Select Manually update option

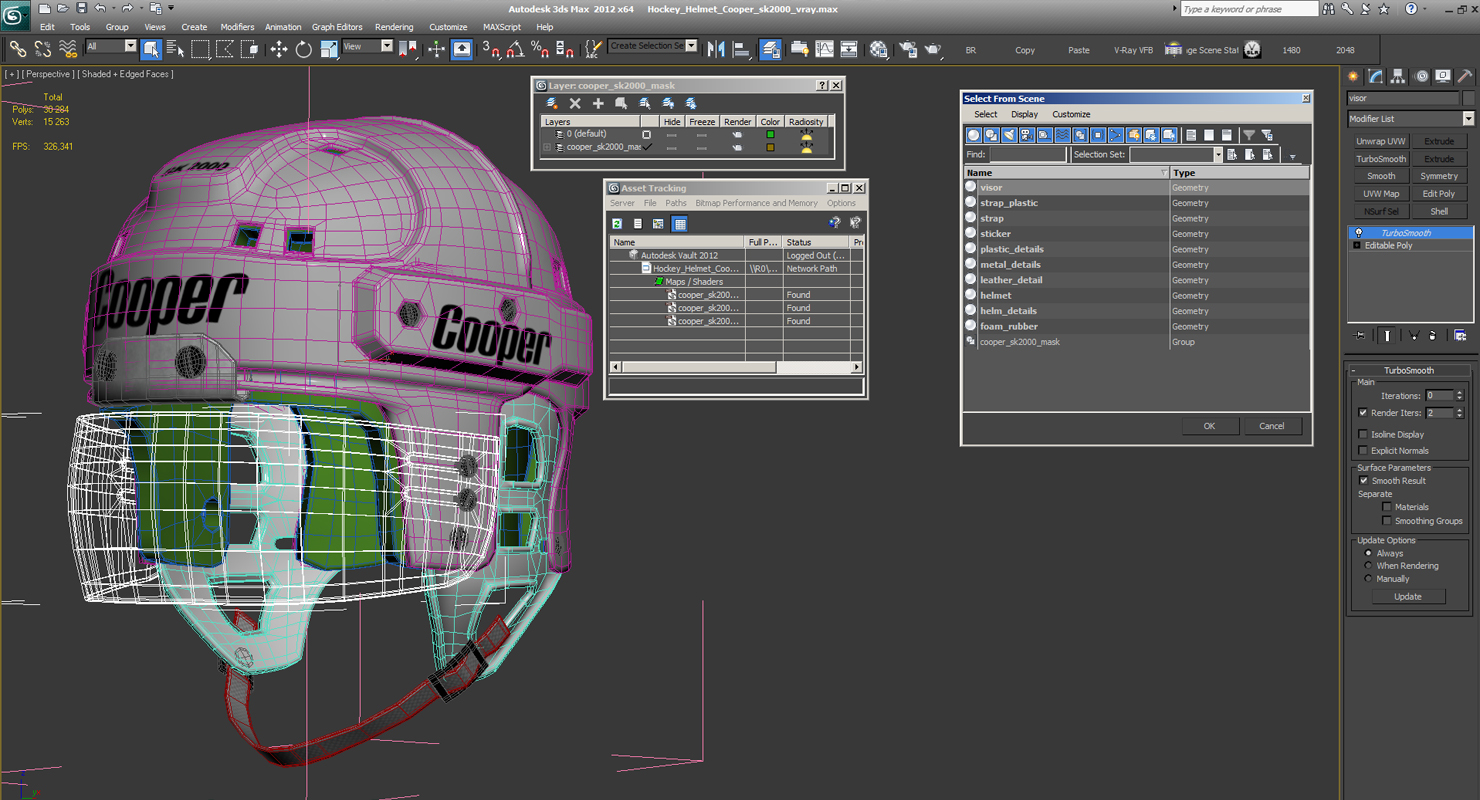coord(1368,578)
